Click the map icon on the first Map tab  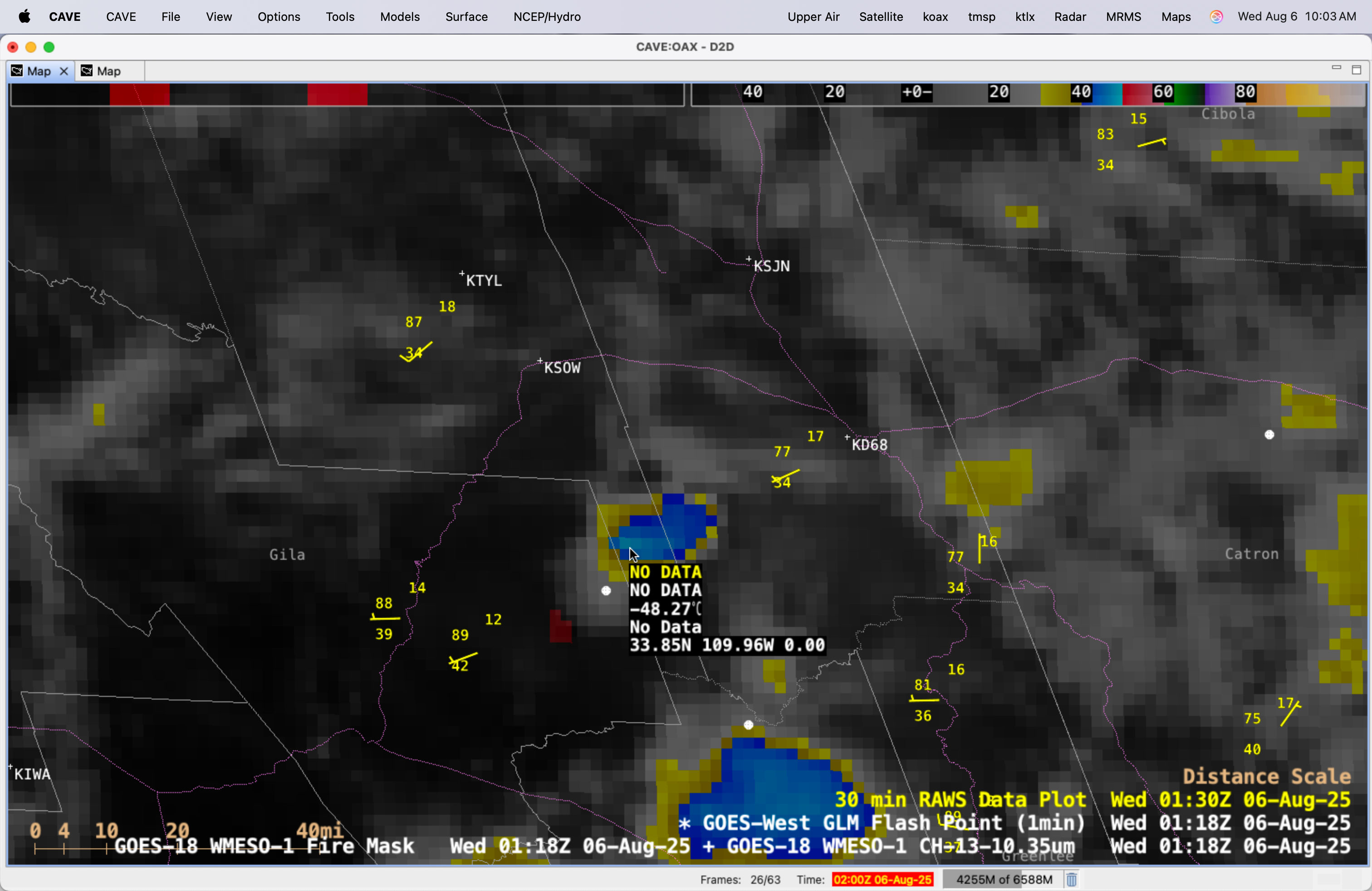tap(17, 71)
